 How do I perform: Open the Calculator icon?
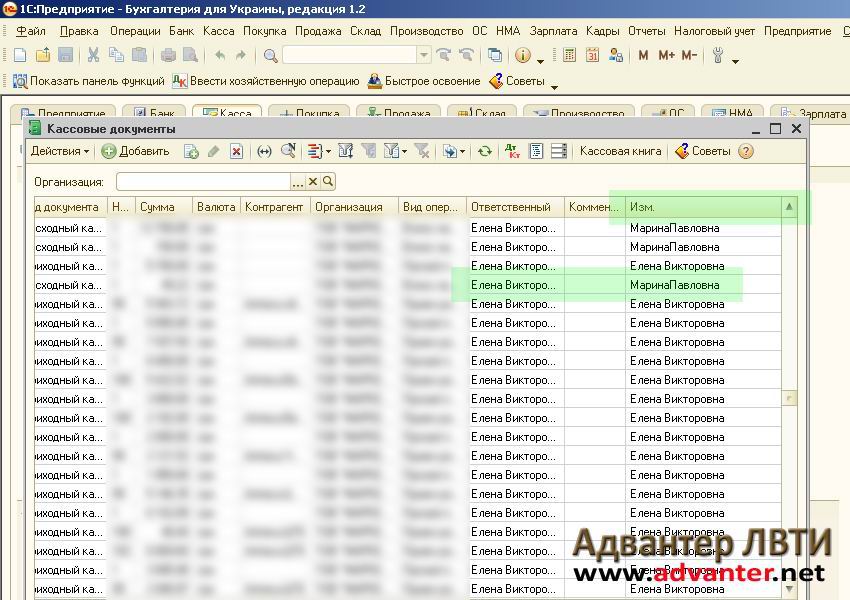tap(569, 55)
